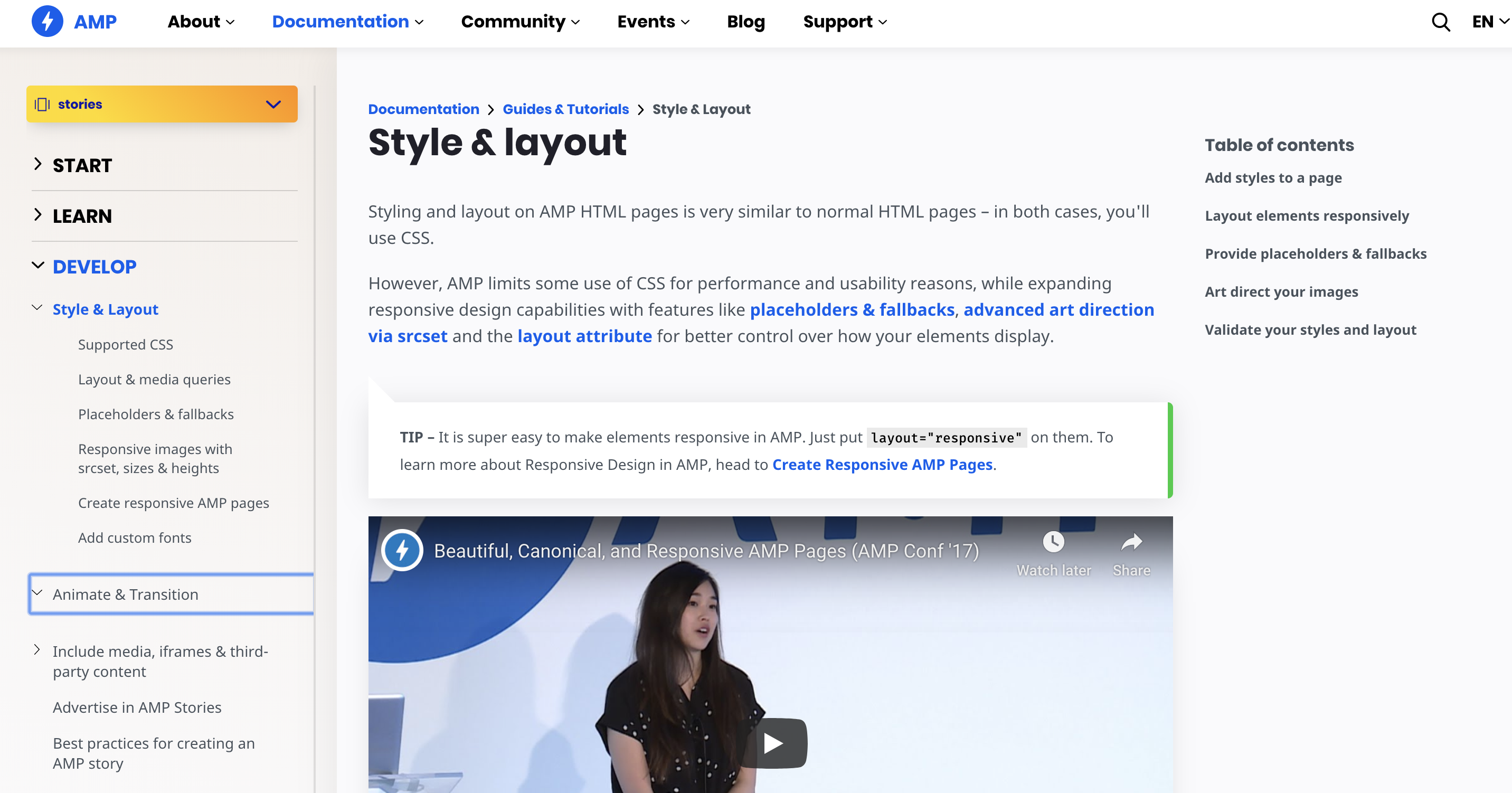Open the Documentation menu
The image size is (1512, 793).
(347, 22)
